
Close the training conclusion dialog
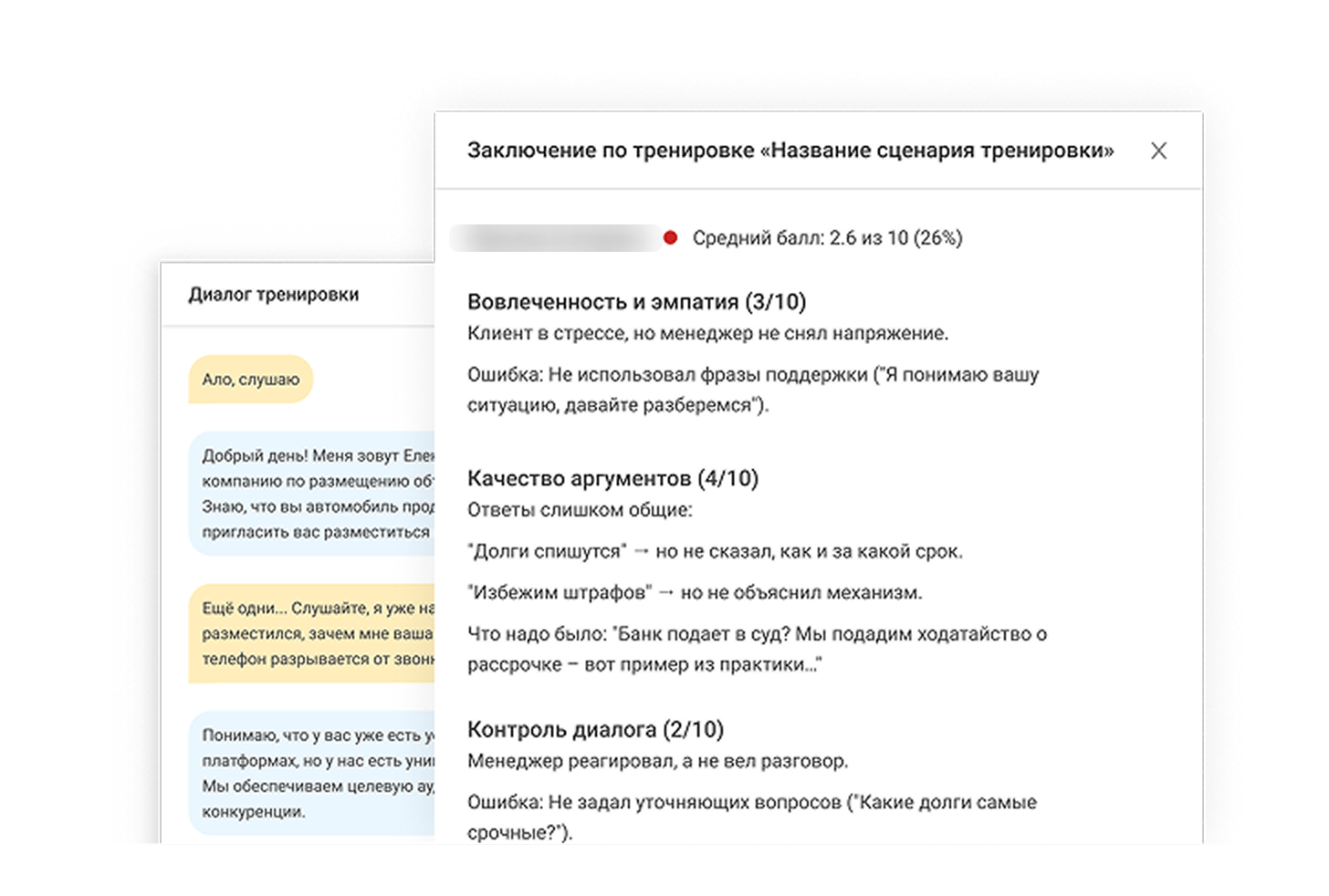pyautogui.click(x=1158, y=151)
